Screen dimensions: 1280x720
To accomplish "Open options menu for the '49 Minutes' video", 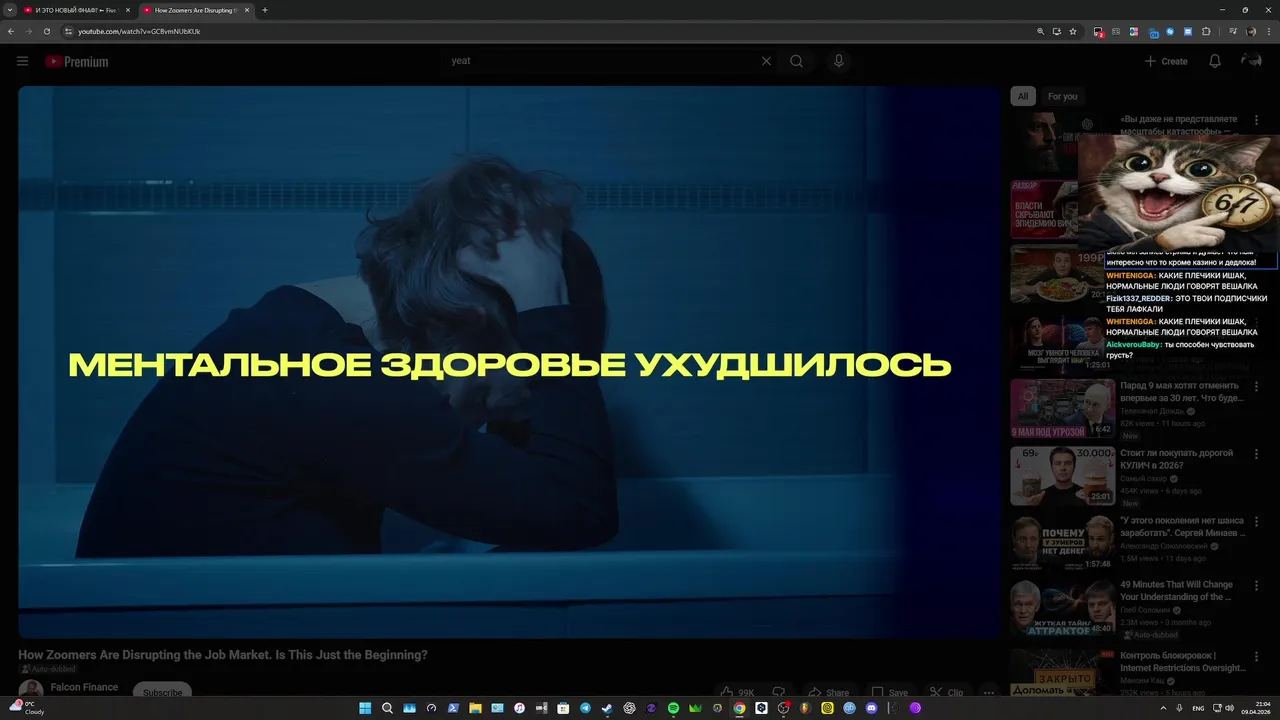I will pos(1256,586).
